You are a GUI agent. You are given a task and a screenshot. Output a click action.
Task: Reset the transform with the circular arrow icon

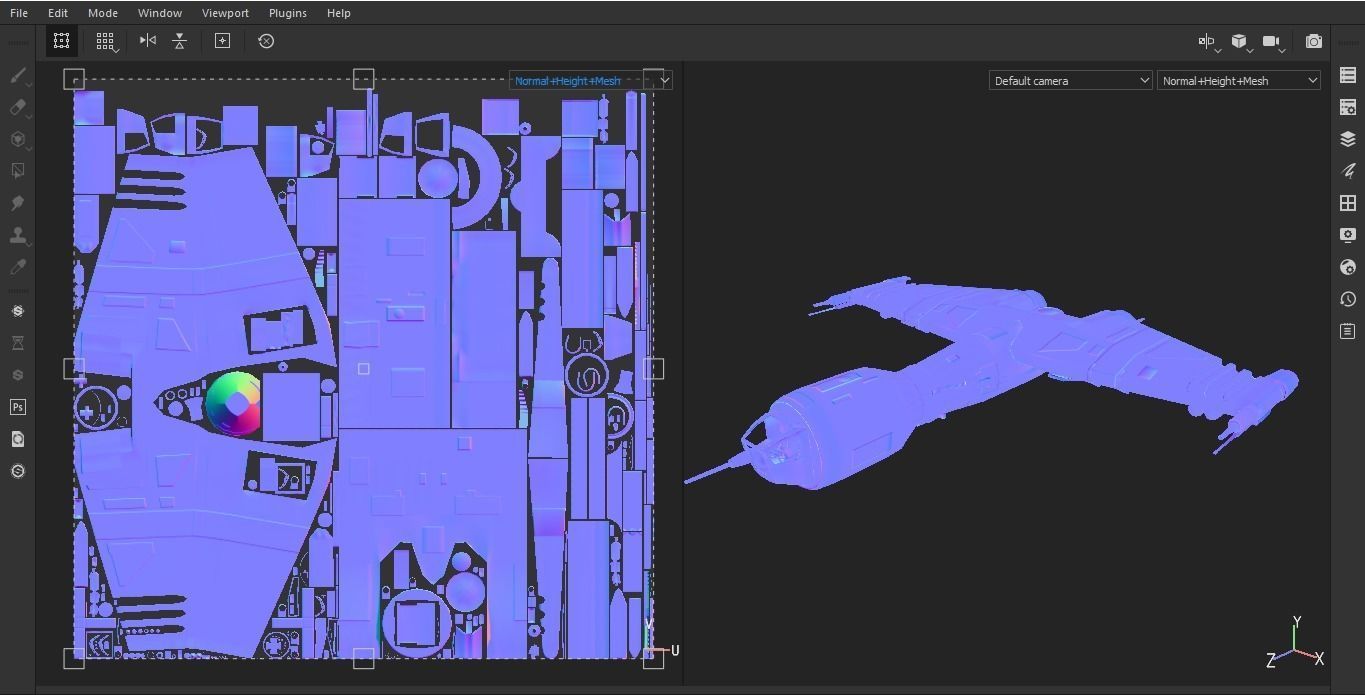coord(266,41)
